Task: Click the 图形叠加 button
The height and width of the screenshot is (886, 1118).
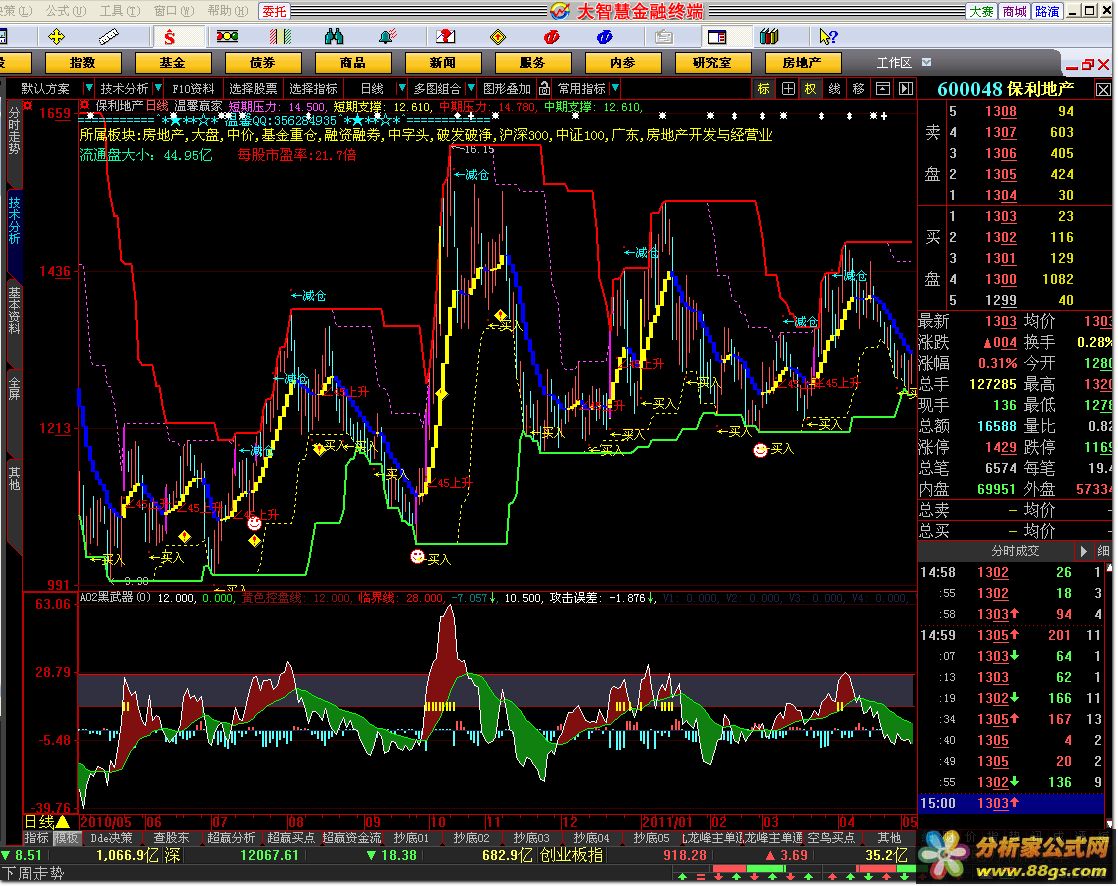Action: (507, 88)
